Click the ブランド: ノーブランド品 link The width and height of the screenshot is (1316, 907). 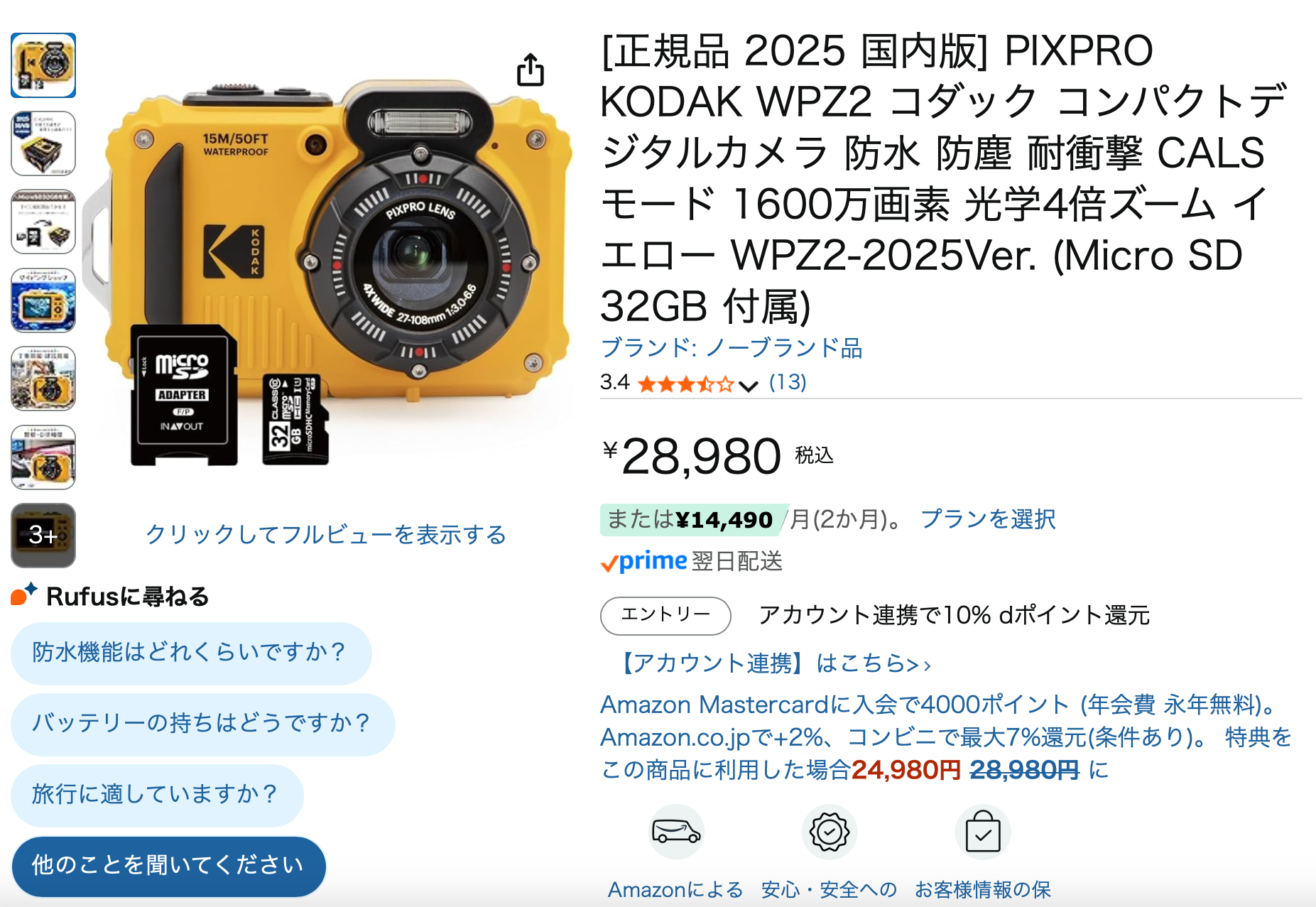[732, 348]
